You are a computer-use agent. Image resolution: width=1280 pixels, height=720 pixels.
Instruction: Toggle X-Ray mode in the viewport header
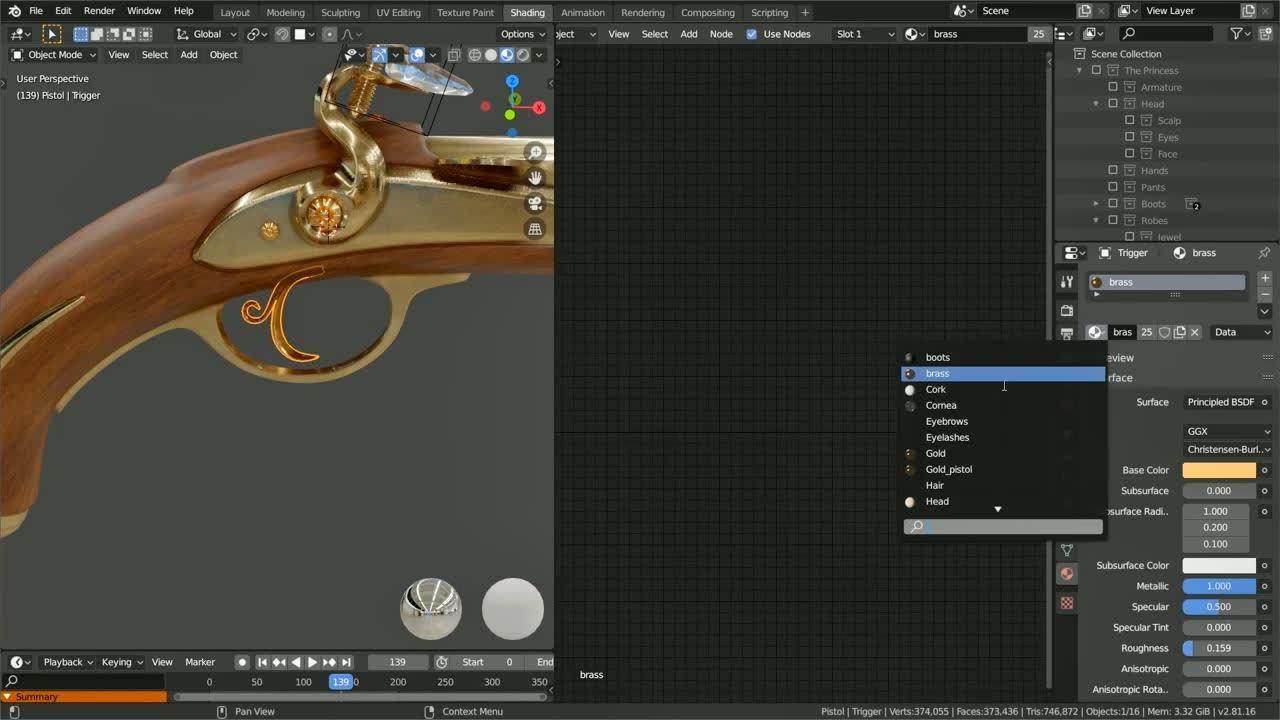click(454, 55)
